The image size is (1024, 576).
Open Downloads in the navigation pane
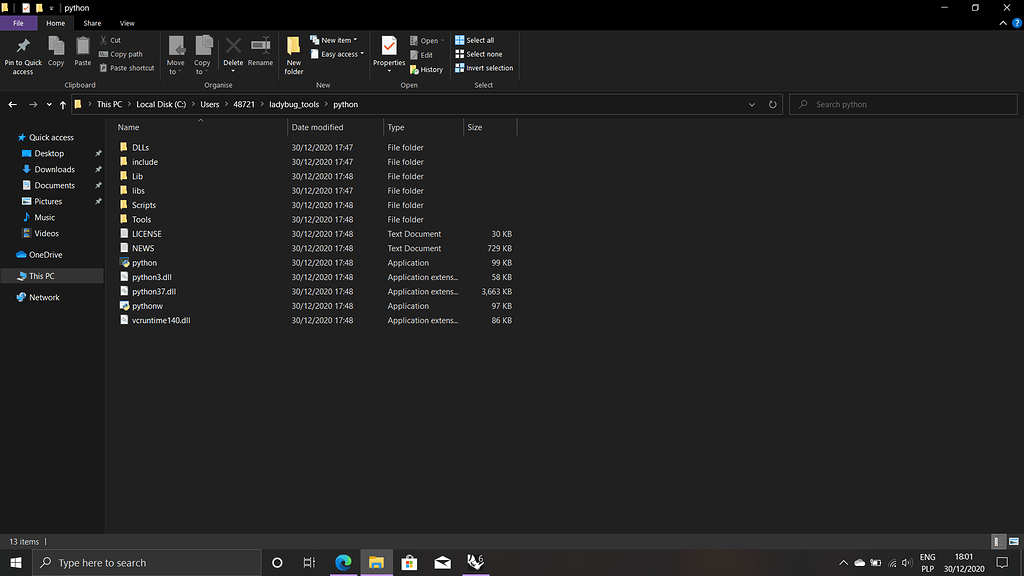(54, 169)
